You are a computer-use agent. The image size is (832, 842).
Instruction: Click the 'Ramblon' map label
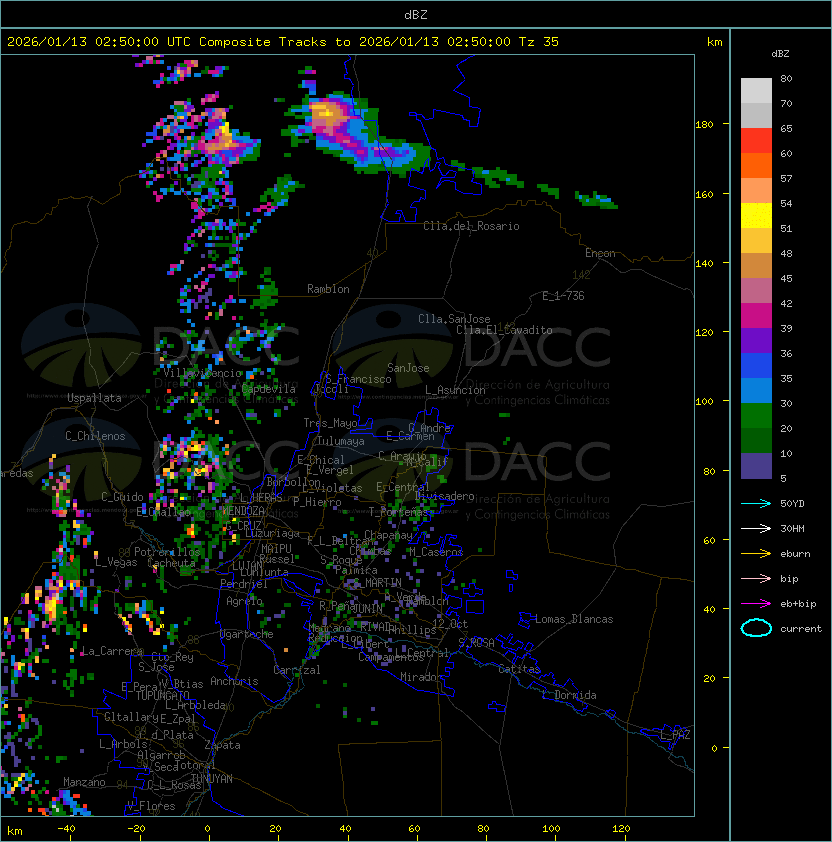click(328, 289)
